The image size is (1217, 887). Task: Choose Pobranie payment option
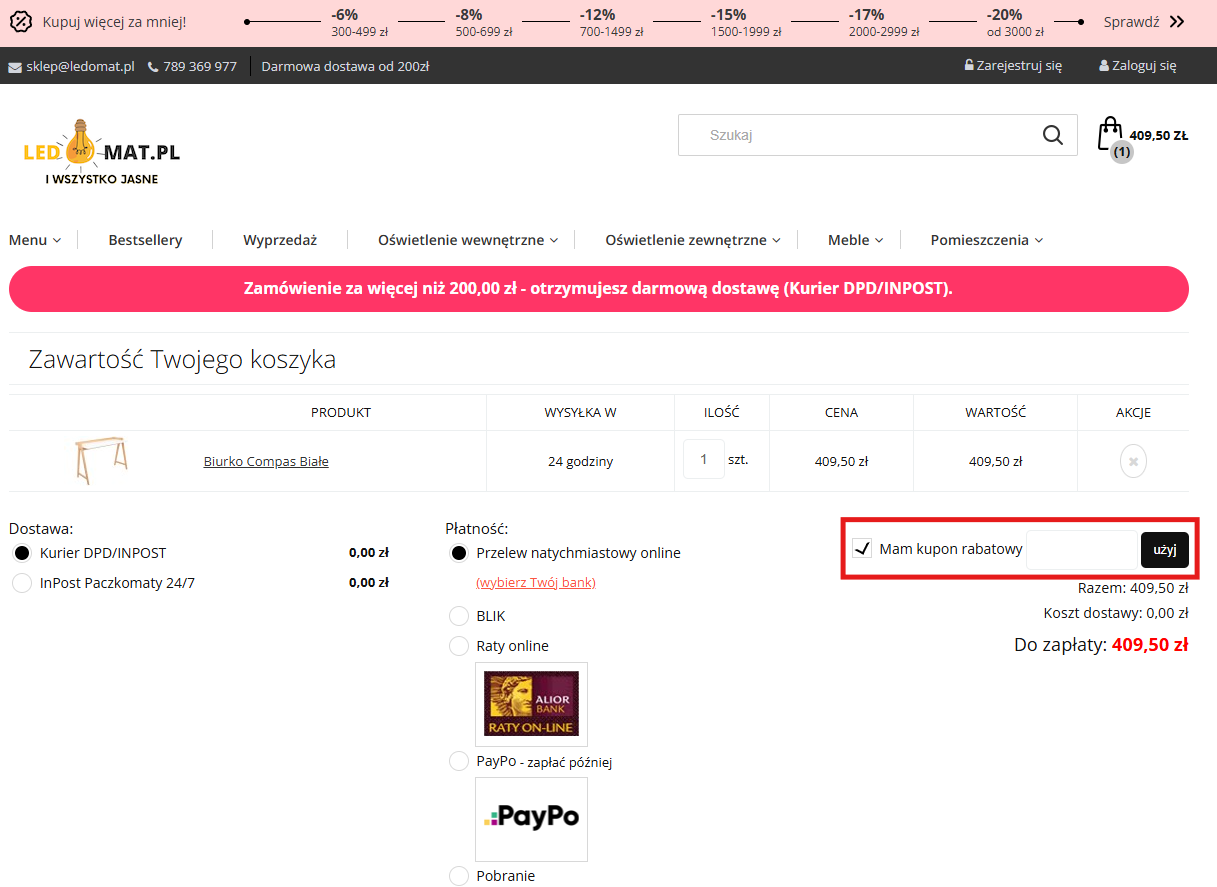tap(459, 876)
